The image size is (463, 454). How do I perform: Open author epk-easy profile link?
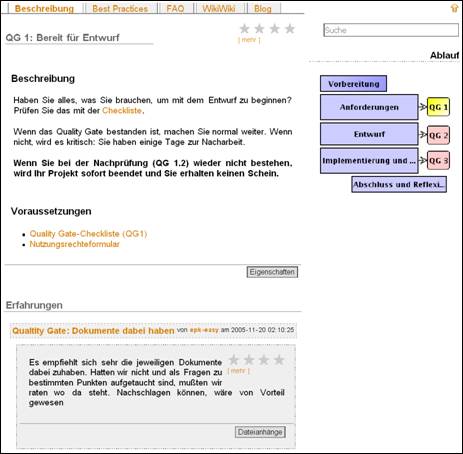(204, 330)
